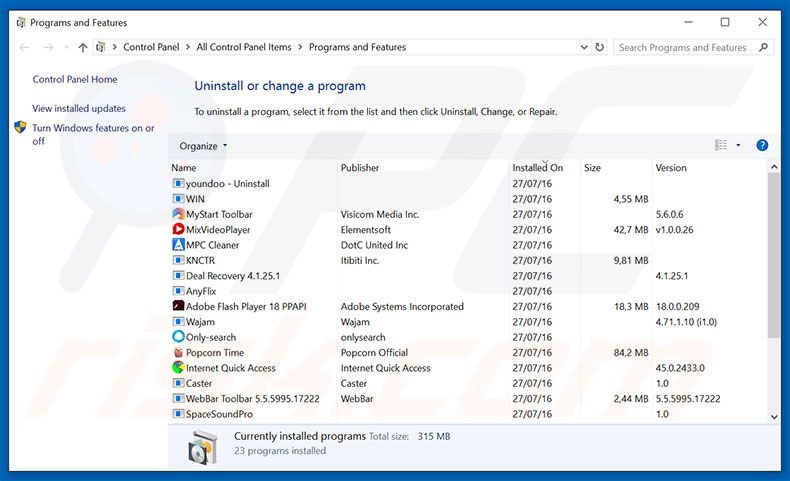Select the 45.0.2433.0 version cell
The image size is (790, 481).
(x=680, y=368)
